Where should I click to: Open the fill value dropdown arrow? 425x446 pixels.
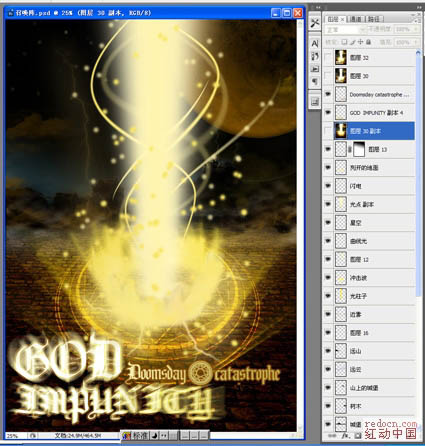pos(416,42)
